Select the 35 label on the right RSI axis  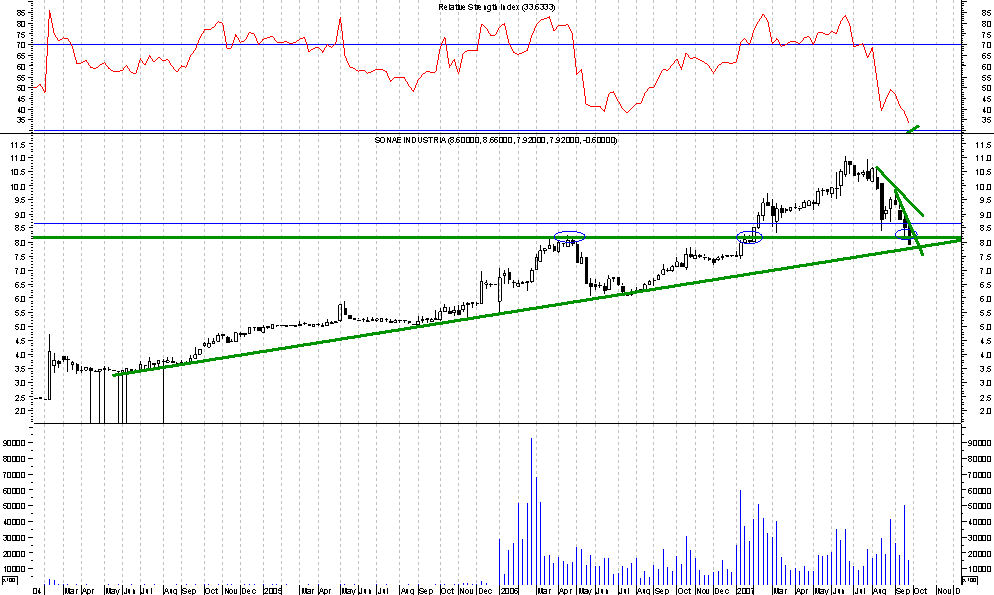click(986, 120)
